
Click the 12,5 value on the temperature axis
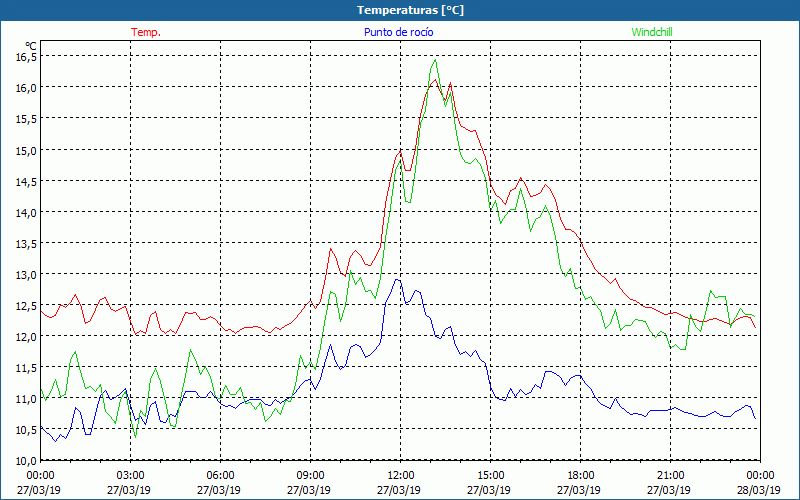[x=26, y=306]
